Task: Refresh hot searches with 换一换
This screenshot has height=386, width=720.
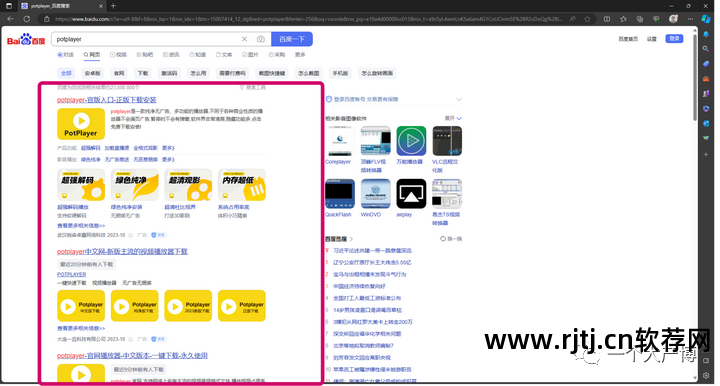Action: (451, 239)
